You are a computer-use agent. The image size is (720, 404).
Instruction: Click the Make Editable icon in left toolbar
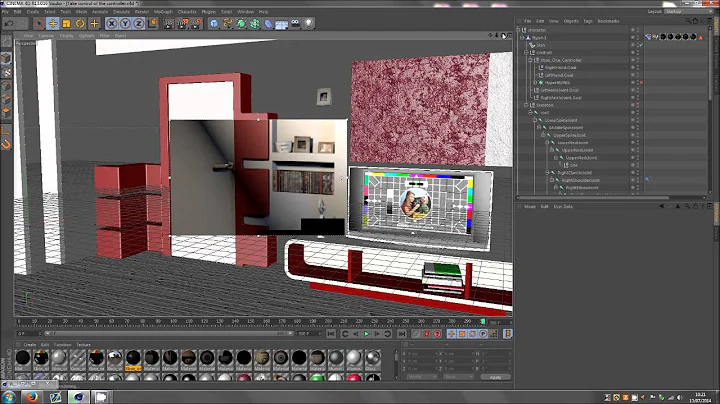6,42
